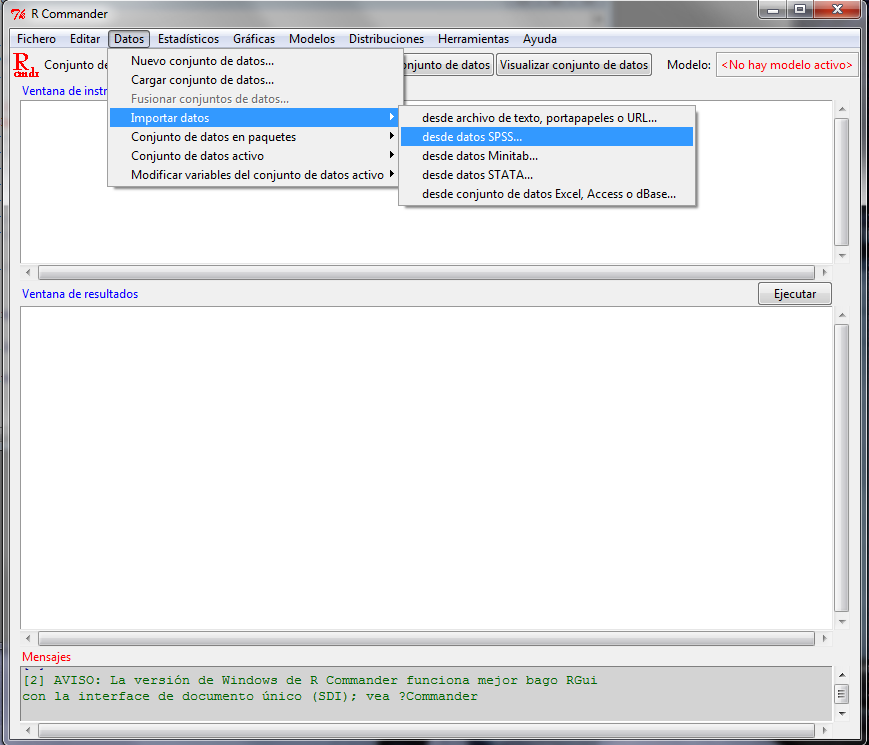Click Visualizar conjunto de datos button
This screenshot has height=745, width=869.
click(574, 65)
